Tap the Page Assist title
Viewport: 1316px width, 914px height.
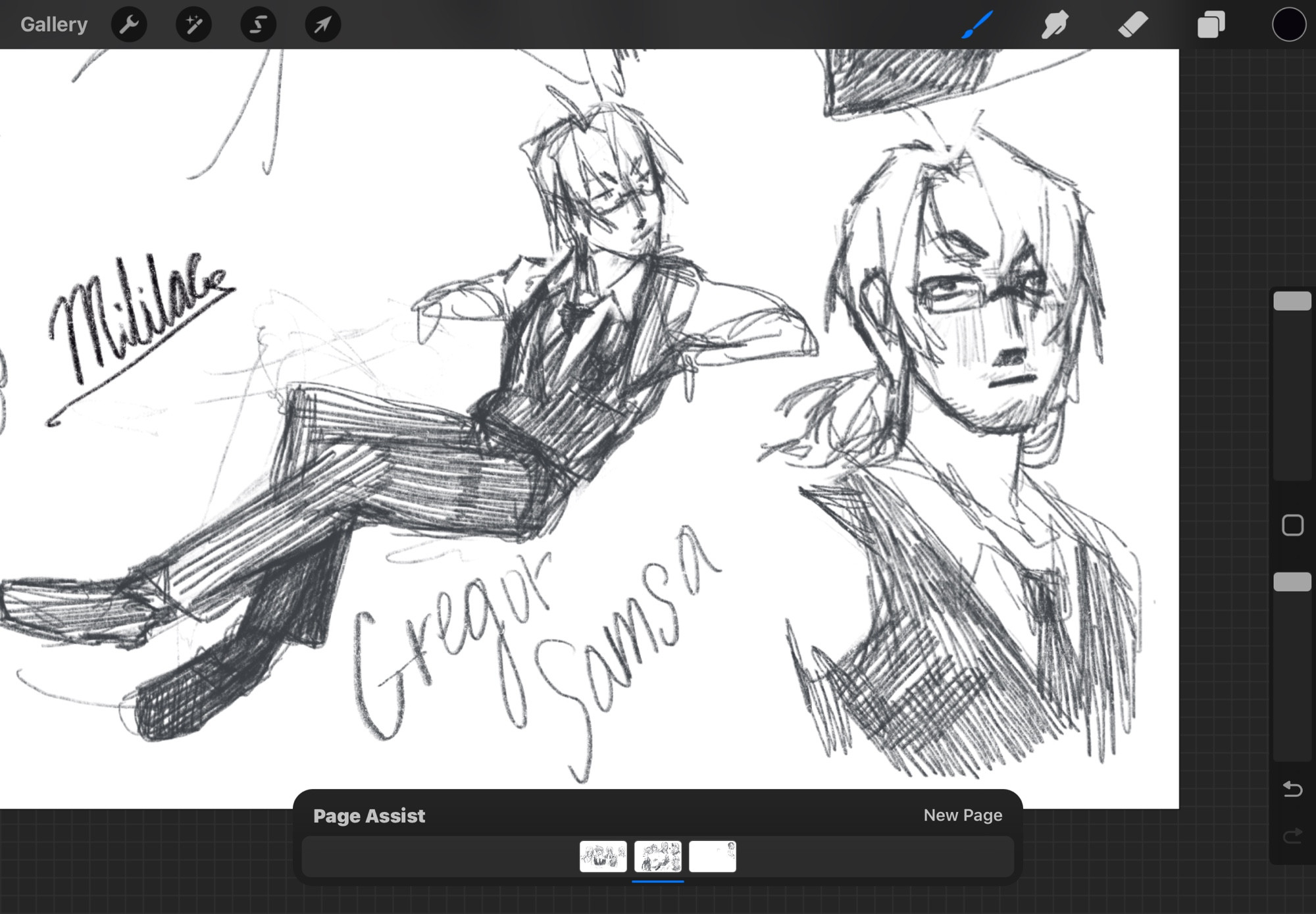pyautogui.click(x=369, y=816)
